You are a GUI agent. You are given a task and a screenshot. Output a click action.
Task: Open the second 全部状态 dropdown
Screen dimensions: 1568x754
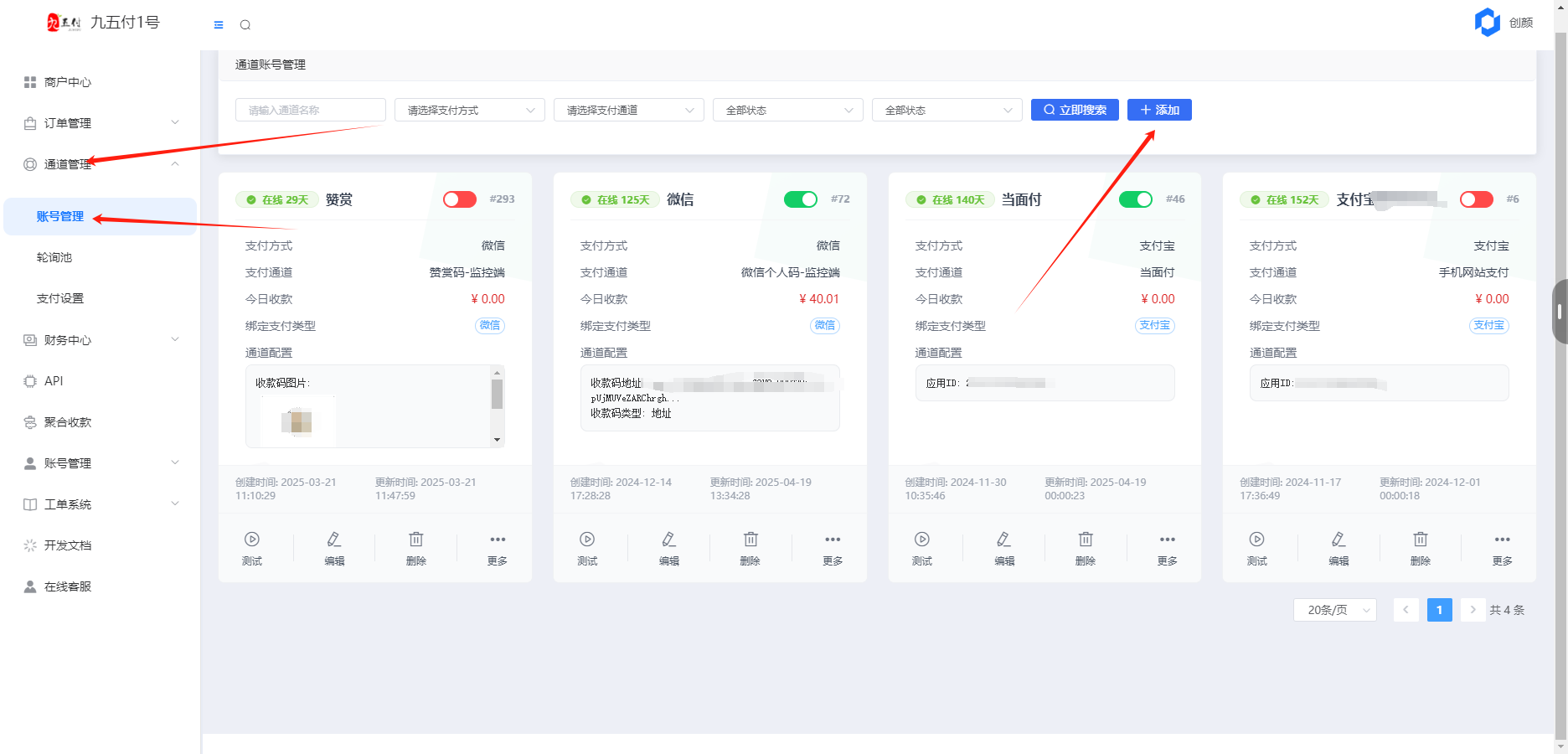[x=947, y=110]
